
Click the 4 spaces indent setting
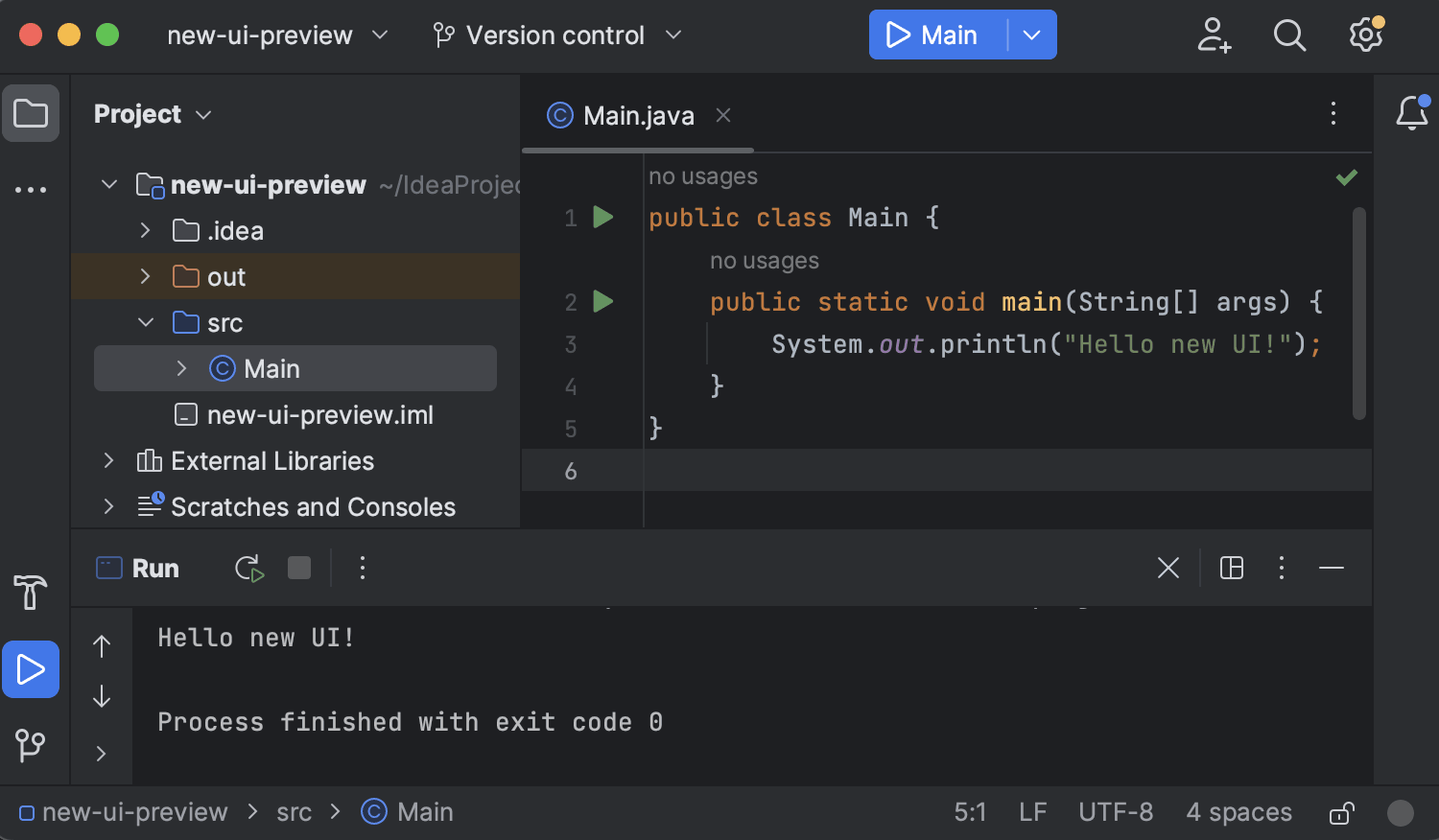(x=1238, y=813)
